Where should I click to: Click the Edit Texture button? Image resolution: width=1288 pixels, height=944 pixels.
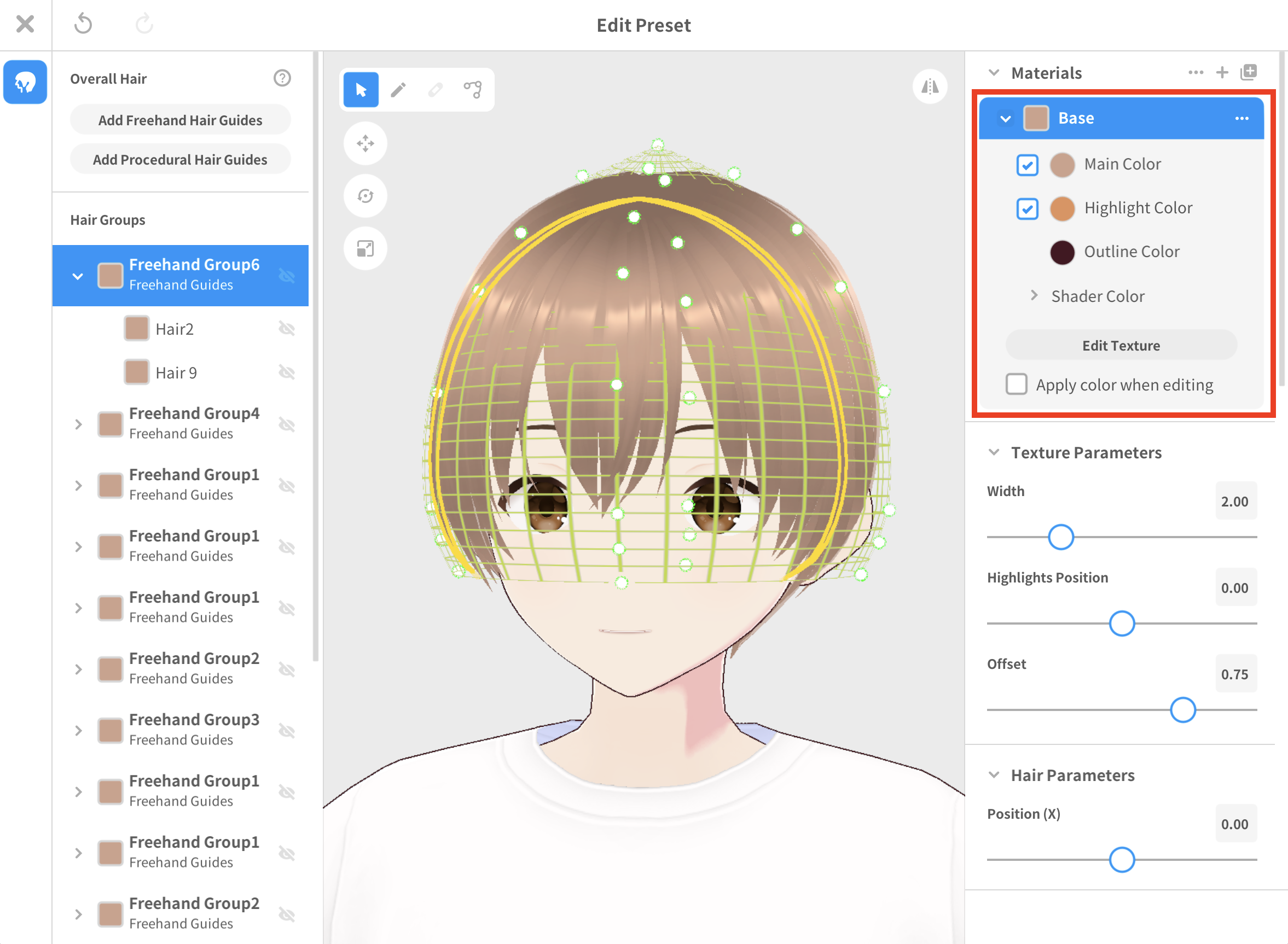(1121, 345)
